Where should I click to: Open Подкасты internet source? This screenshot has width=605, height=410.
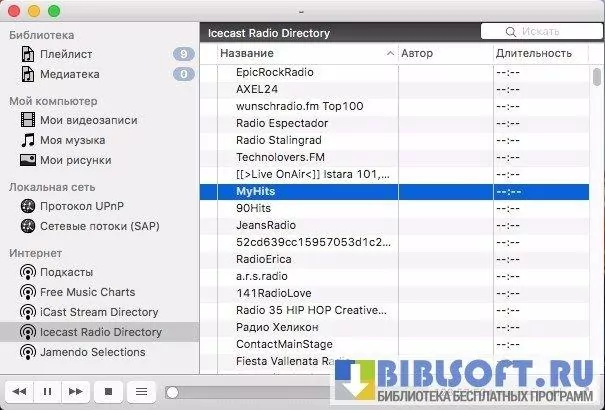coord(66,272)
